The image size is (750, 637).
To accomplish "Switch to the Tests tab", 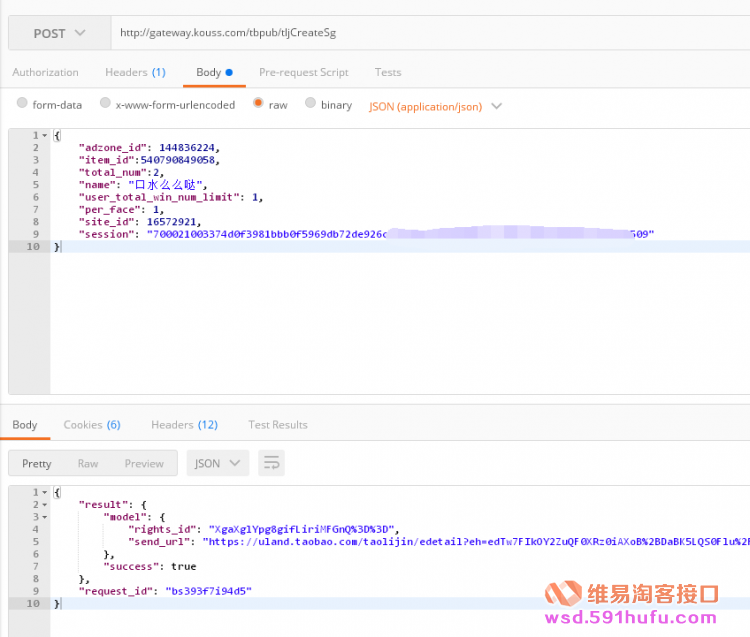I will [388, 72].
